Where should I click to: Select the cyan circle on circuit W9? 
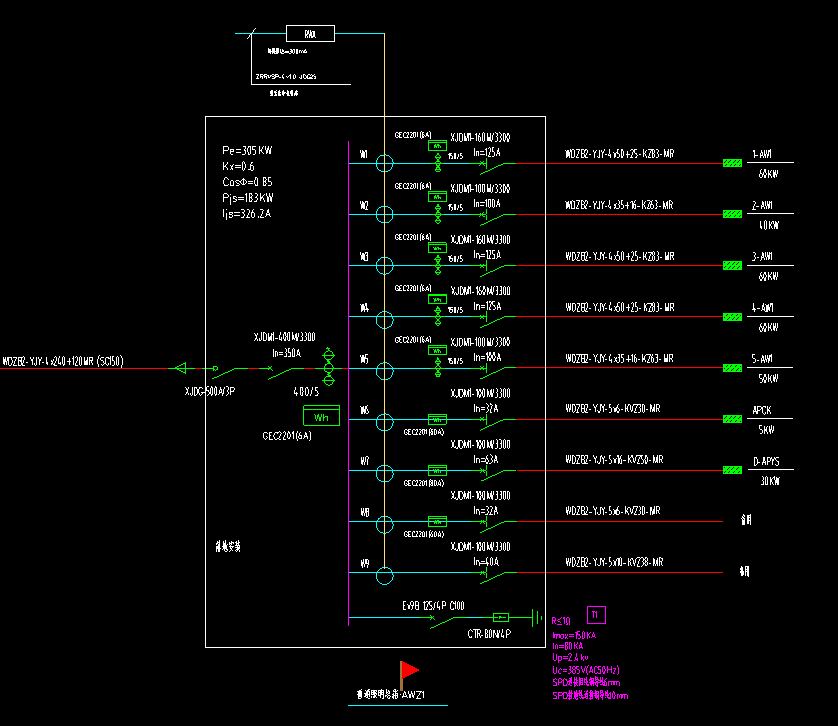click(x=384, y=576)
